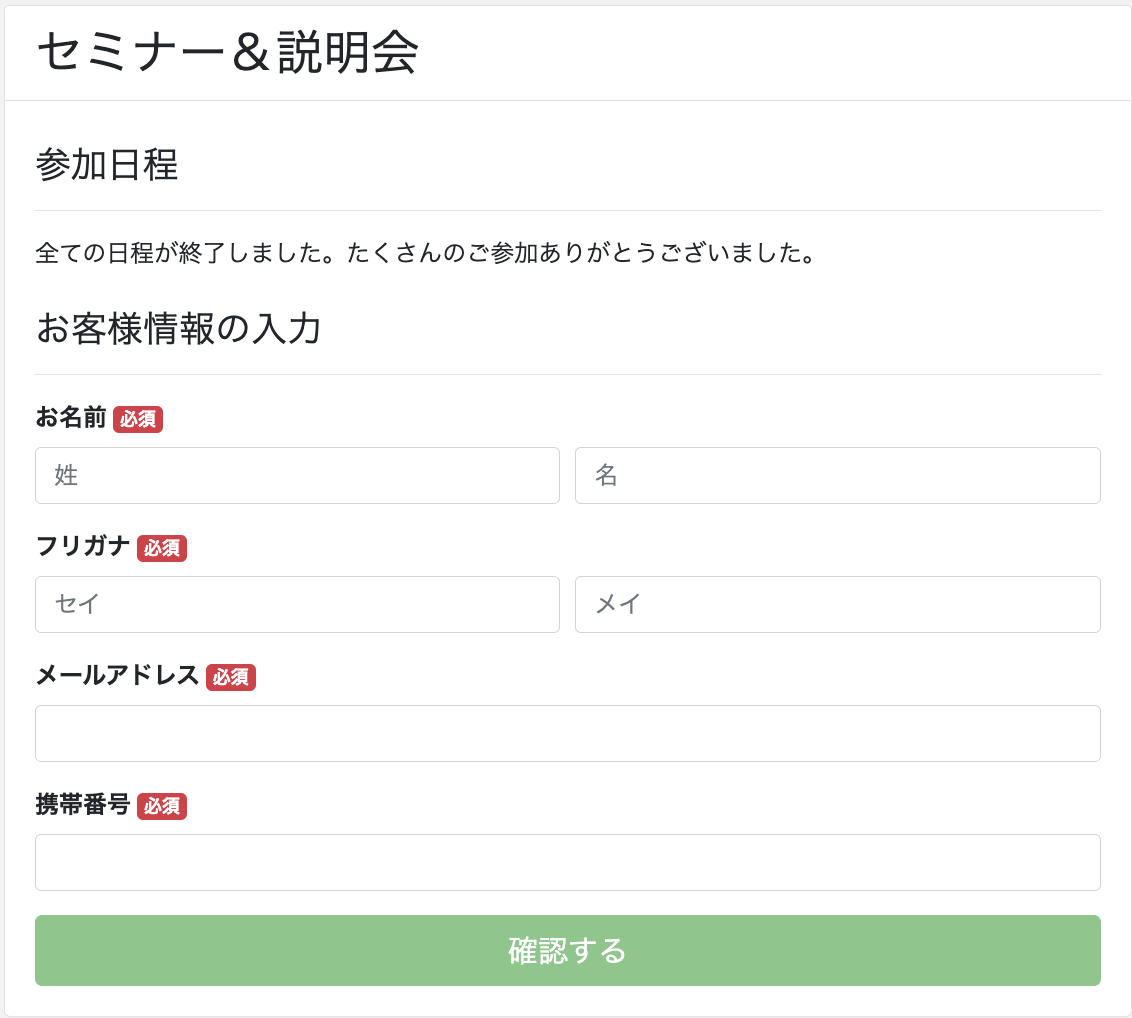Click into the メイ furigana input

[x=837, y=604]
